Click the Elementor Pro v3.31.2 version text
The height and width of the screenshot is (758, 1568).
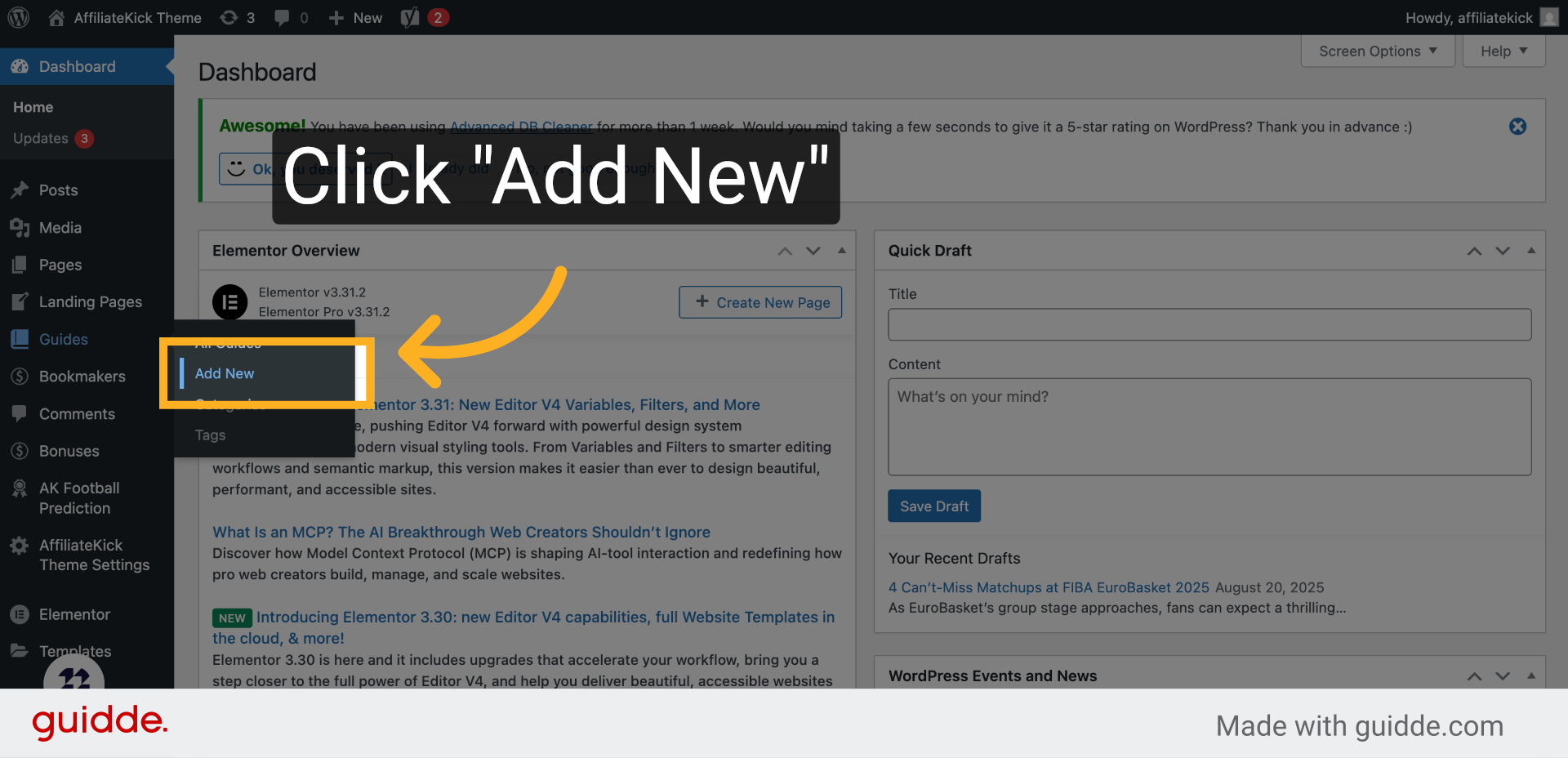pyautogui.click(x=324, y=312)
